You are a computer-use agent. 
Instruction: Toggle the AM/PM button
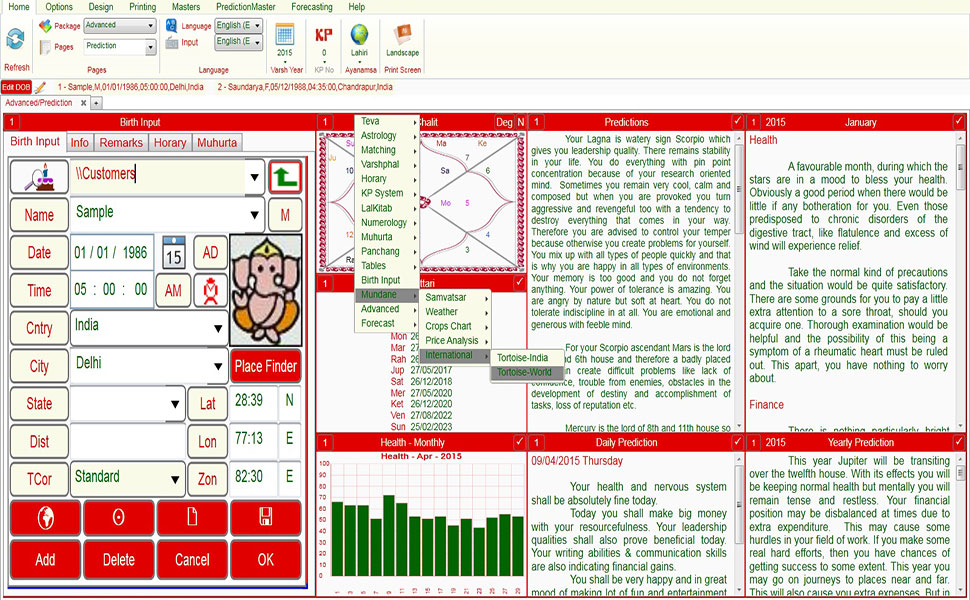[173, 290]
